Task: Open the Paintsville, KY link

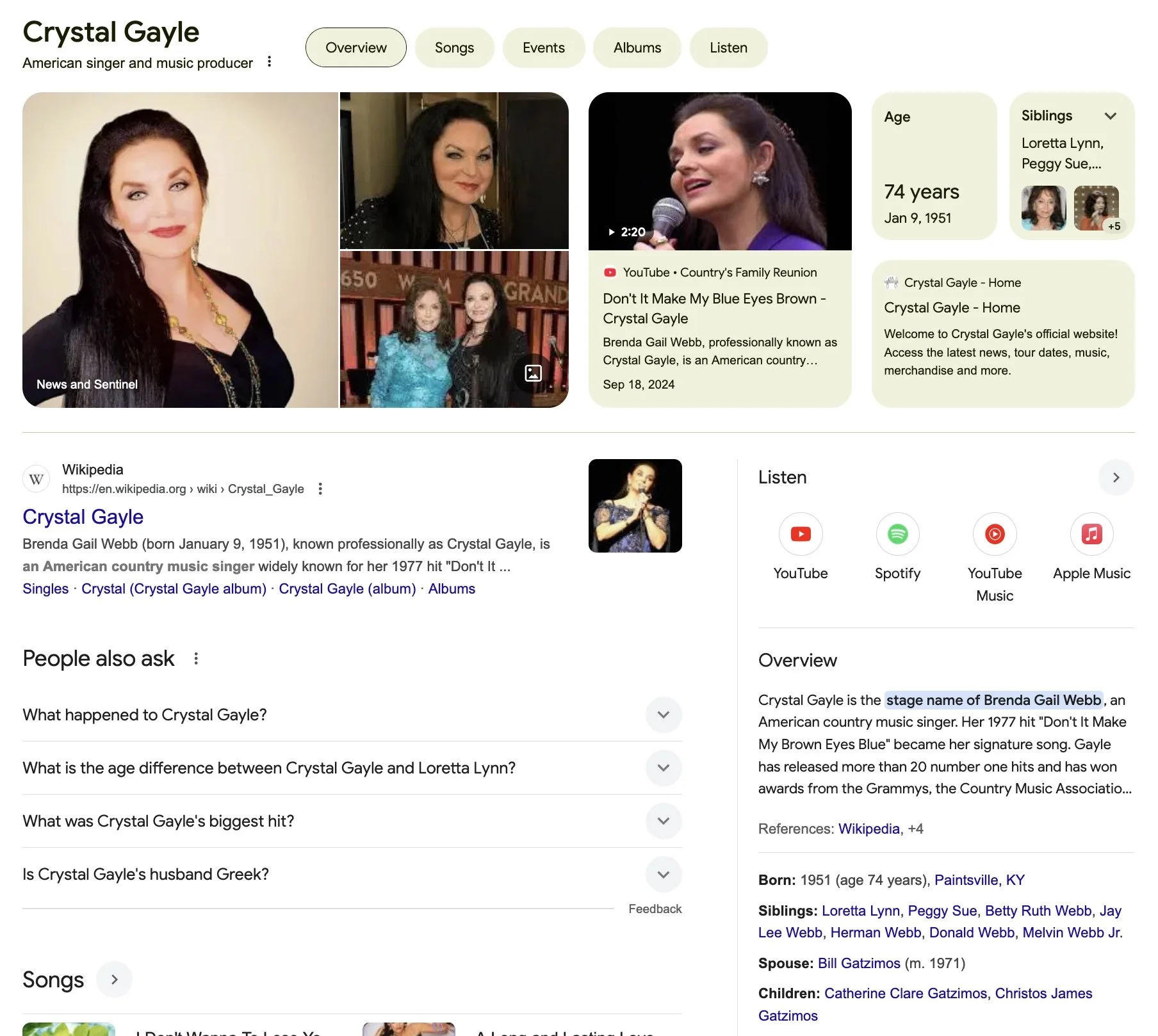Action: click(x=979, y=880)
